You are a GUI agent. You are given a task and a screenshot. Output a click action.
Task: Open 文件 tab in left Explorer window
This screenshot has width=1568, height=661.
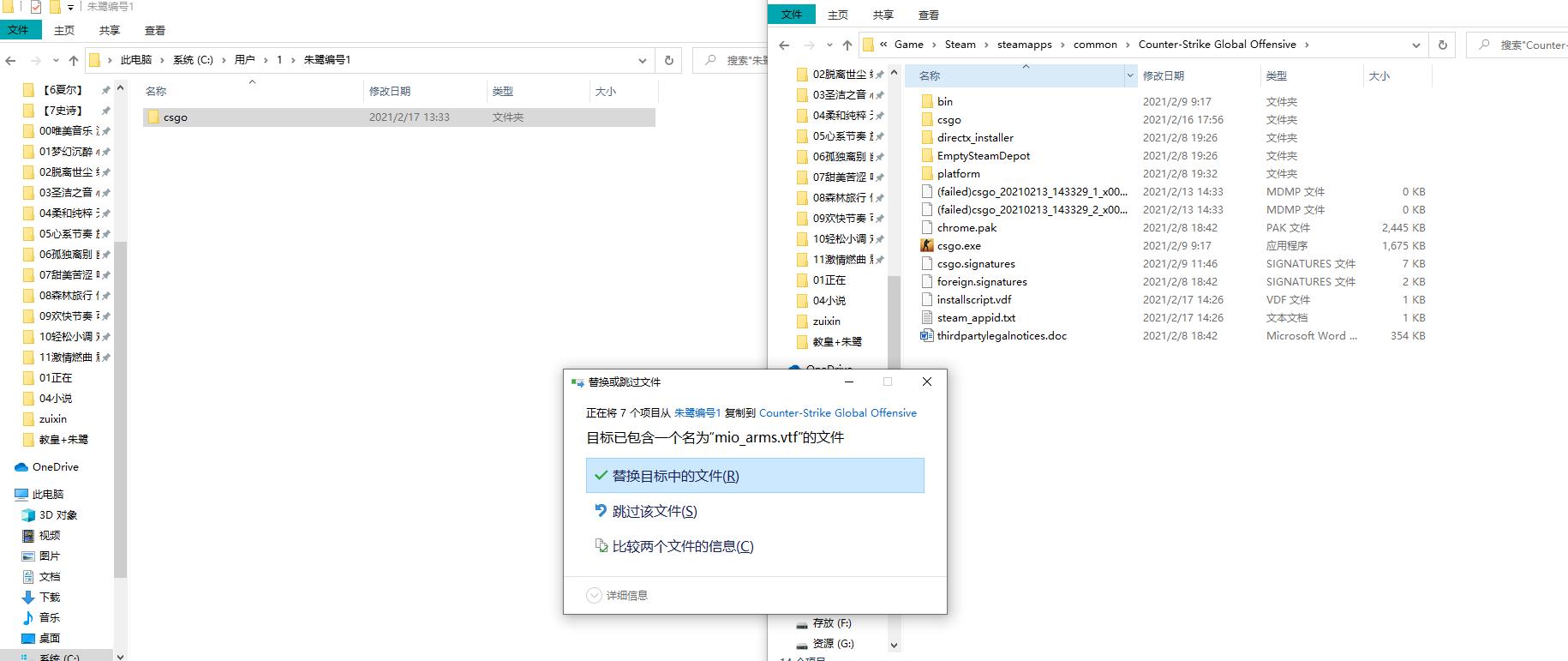18,30
